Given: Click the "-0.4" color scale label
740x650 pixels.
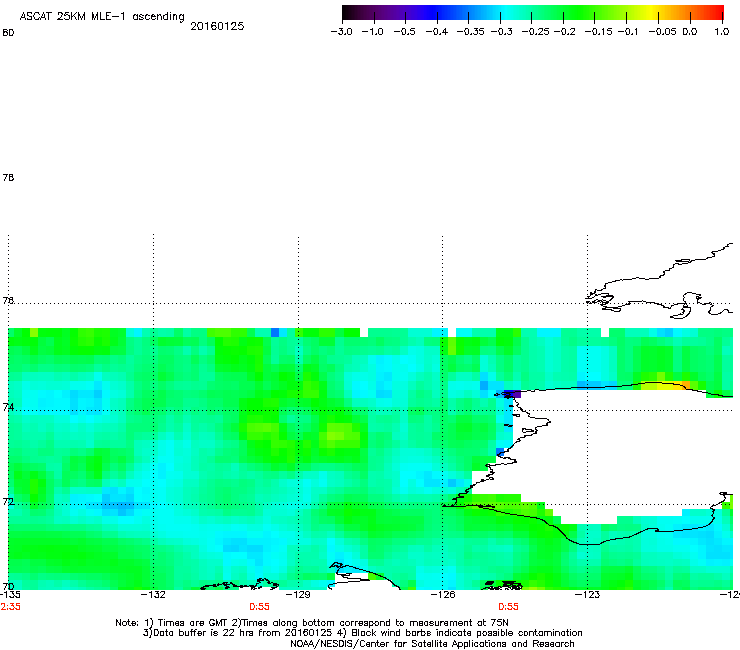Looking at the screenshot, I should (x=437, y=32).
